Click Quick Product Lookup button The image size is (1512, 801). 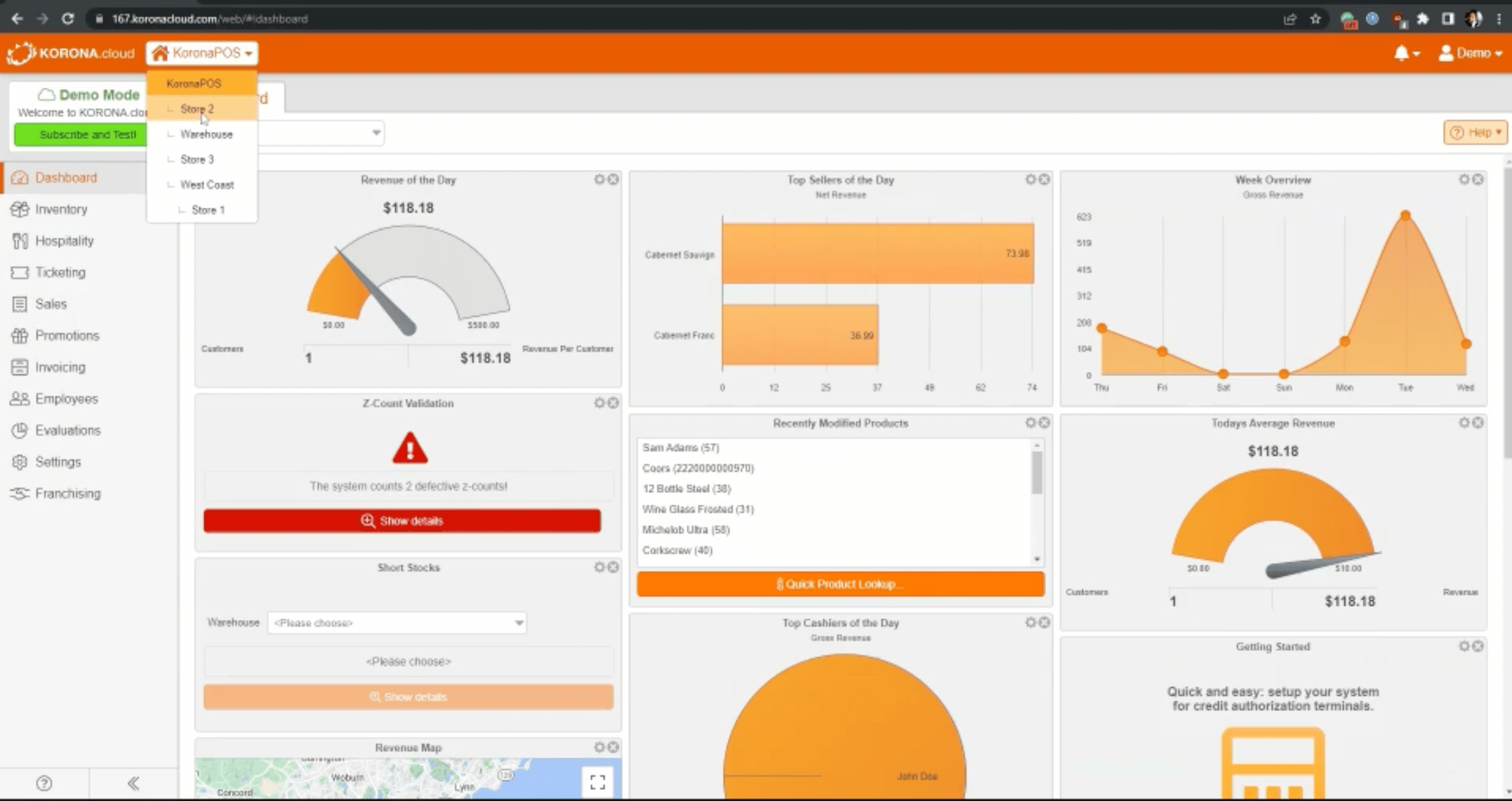tap(840, 584)
